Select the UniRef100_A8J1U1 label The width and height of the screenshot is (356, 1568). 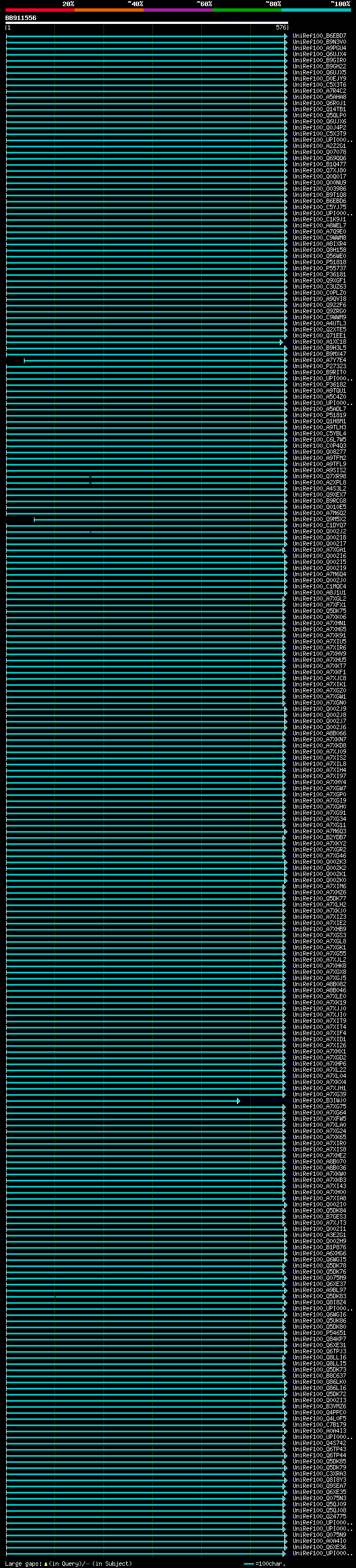[x=319, y=592]
